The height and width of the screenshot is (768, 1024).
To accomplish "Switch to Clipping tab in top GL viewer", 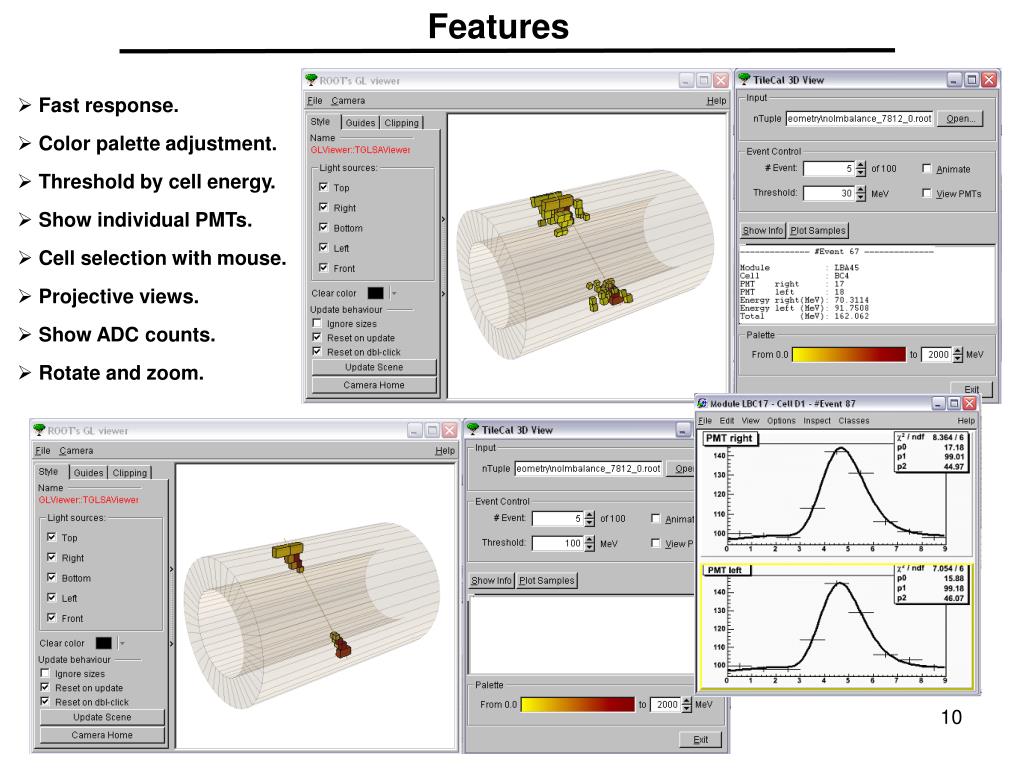I will 402,122.
